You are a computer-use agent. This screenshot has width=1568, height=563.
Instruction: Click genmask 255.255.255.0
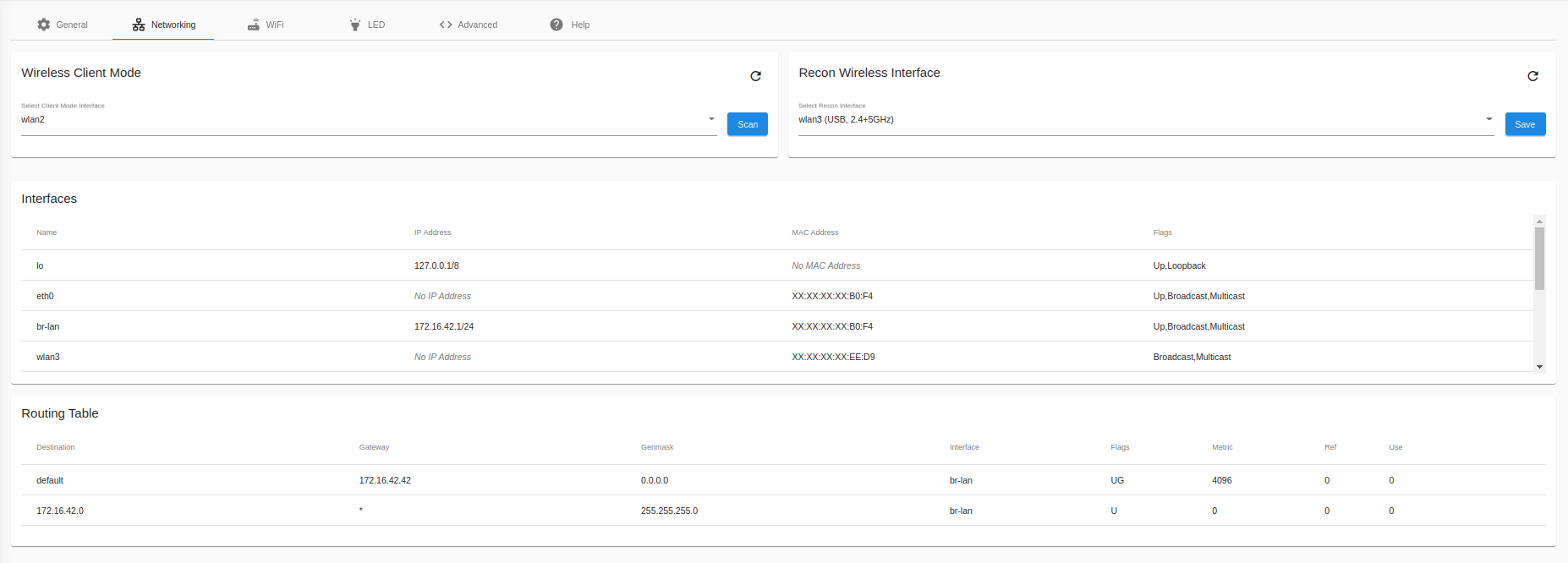point(669,511)
